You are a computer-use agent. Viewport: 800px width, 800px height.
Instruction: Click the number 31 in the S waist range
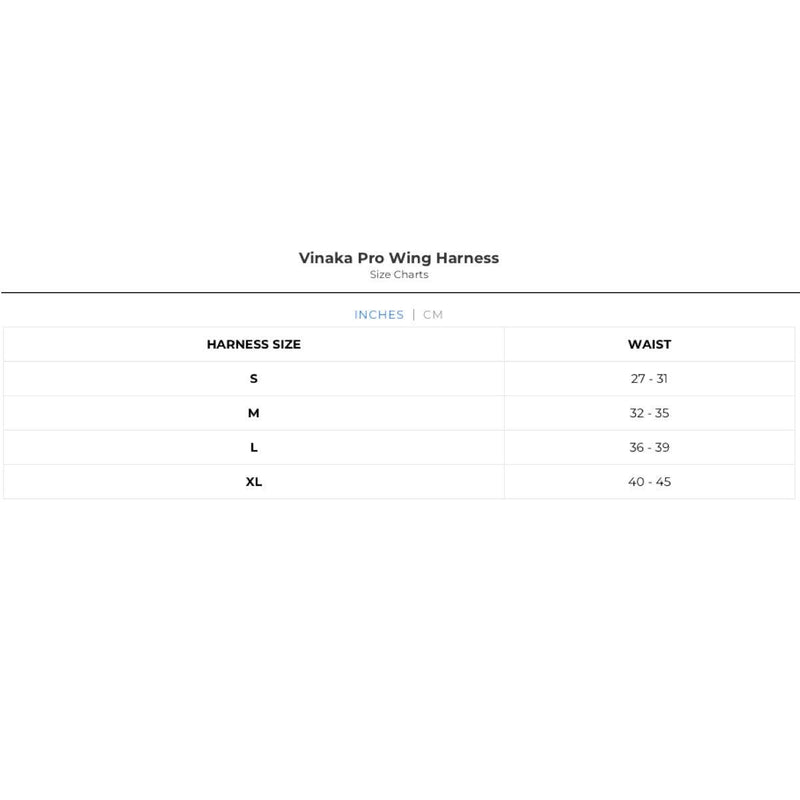(662, 379)
